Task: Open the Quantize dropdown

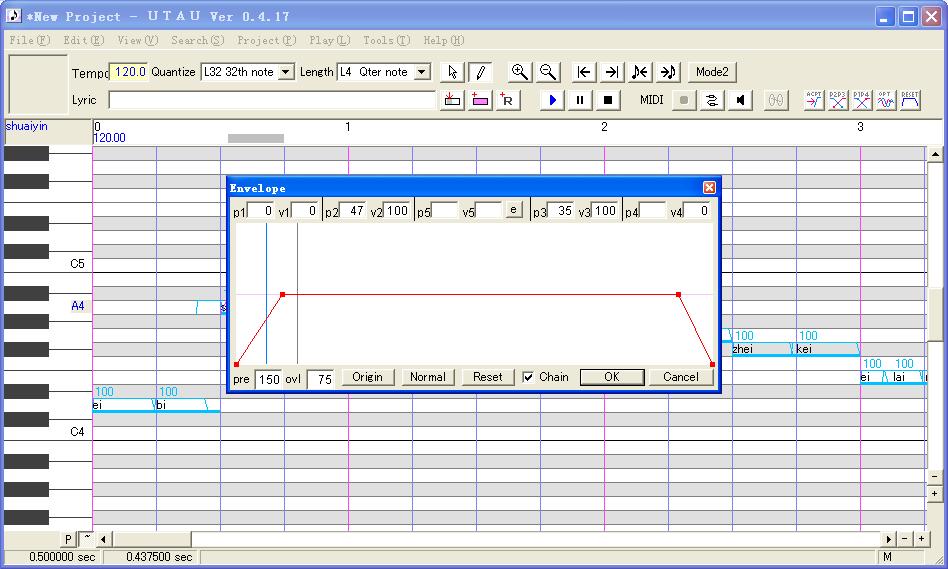Action: coord(286,72)
